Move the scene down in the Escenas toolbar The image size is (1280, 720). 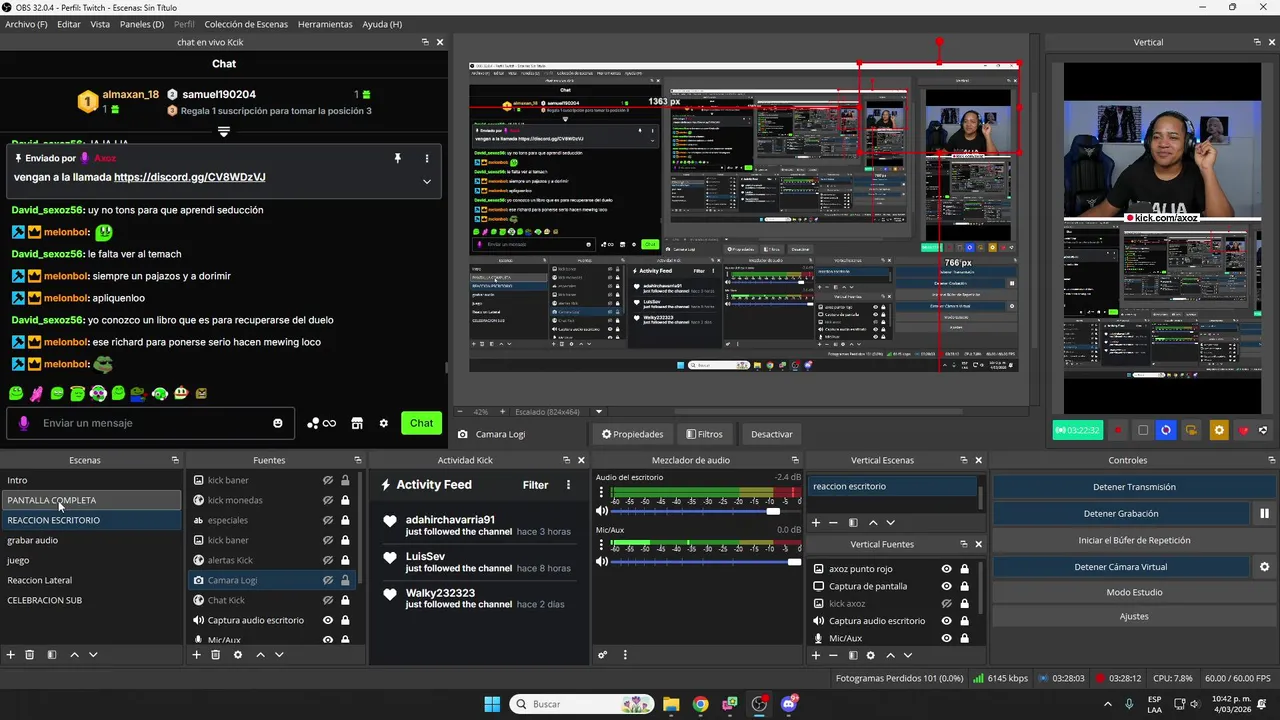93,655
